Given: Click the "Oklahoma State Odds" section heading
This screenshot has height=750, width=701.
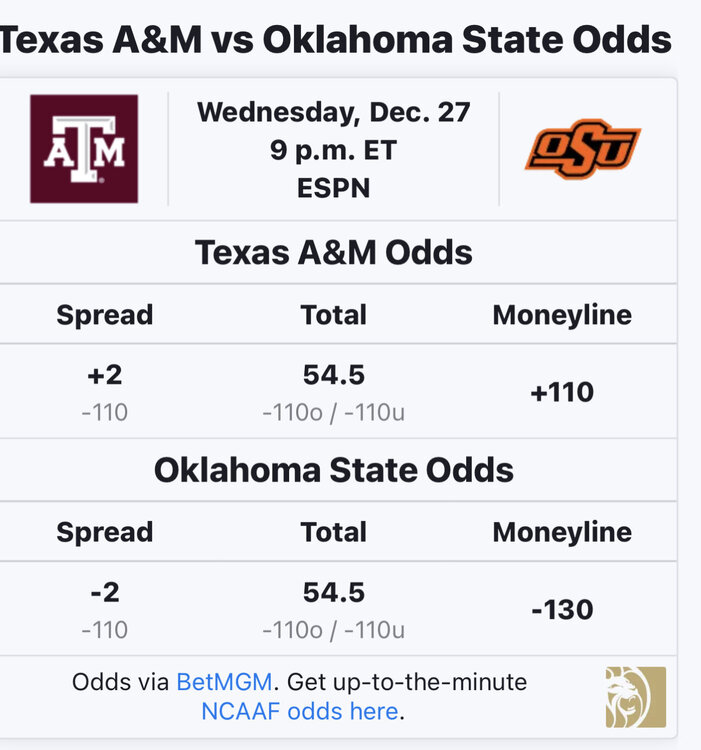Looking at the screenshot, I should pos(334,470).
